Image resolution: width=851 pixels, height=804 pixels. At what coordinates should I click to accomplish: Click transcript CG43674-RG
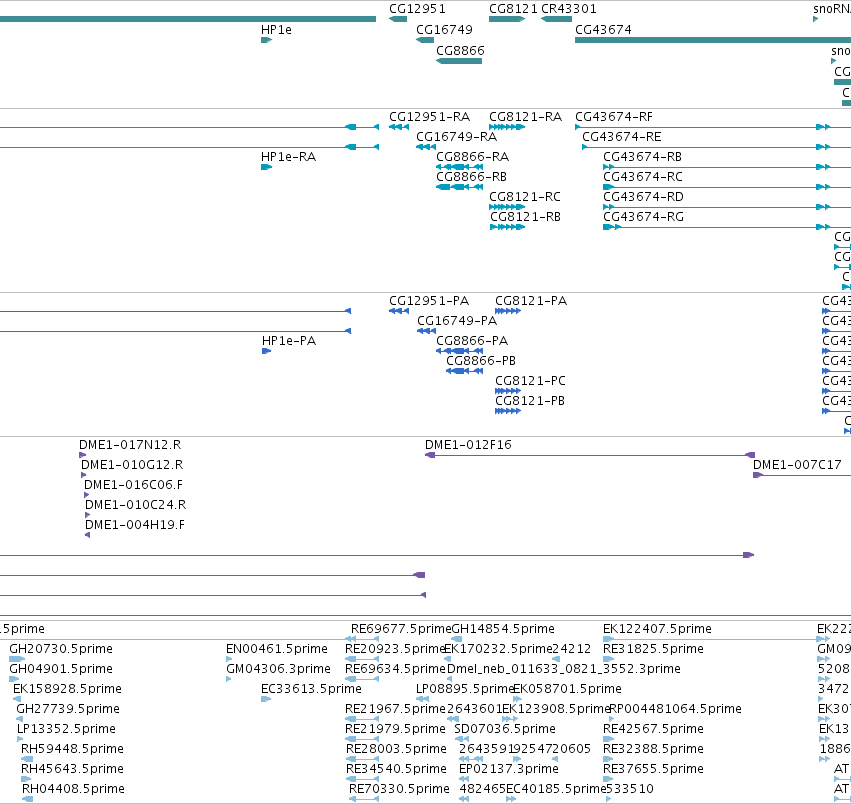click(643, 217)
